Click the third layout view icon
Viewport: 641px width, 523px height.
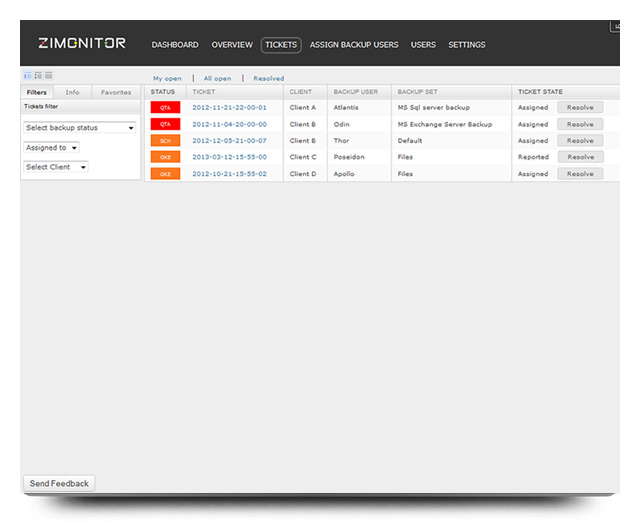pos(48,76)
